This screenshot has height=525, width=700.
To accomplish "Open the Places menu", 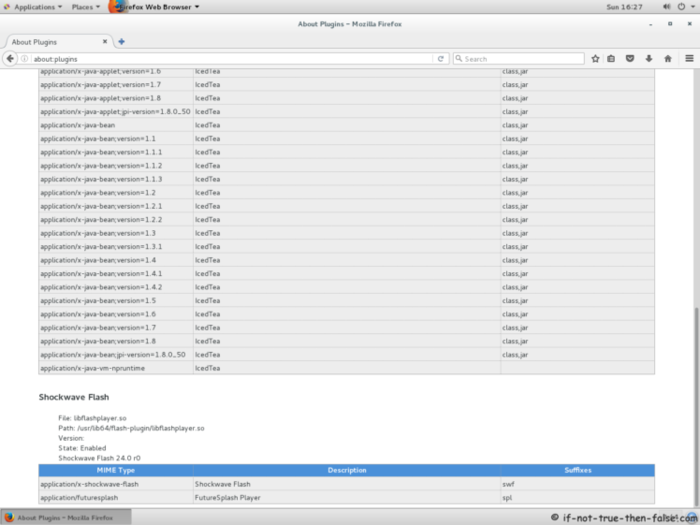I will click(86, 7).
